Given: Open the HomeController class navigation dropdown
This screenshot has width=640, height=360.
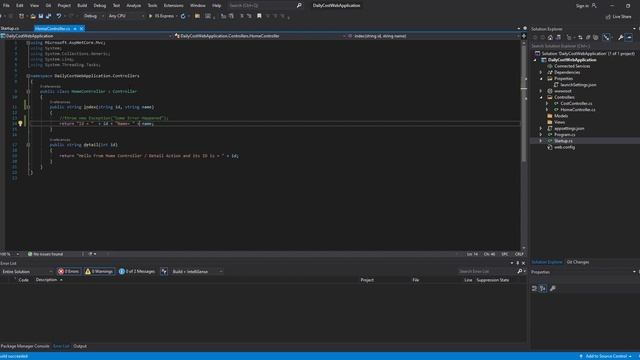Looking at the screenshot, I should click(x=260, y=36).
